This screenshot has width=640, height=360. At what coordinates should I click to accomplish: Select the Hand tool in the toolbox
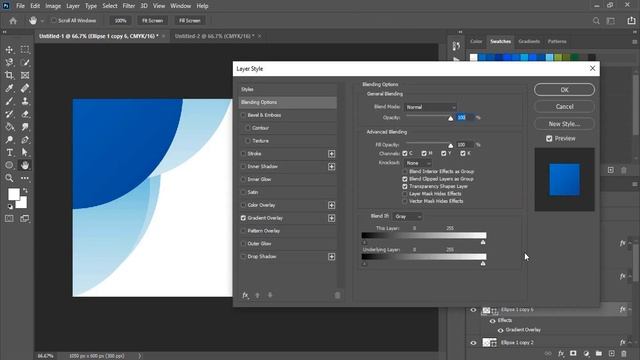point(25,165)
